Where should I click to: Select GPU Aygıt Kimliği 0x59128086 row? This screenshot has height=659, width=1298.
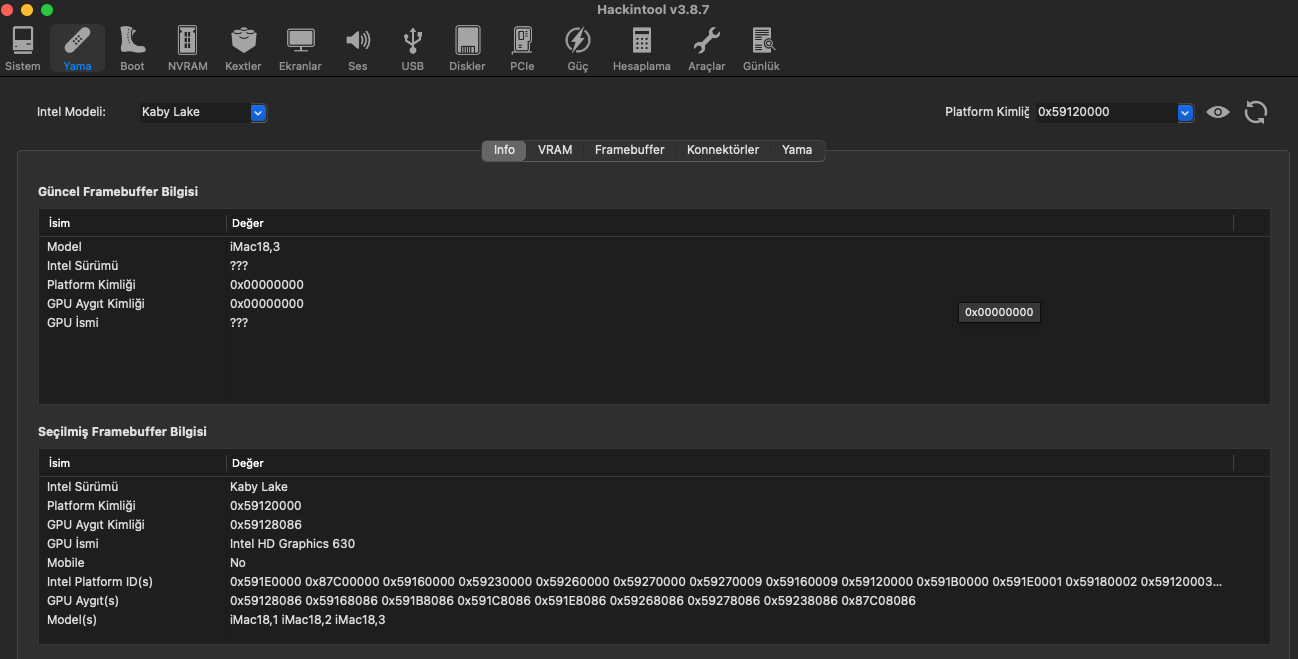click(654, 524)
